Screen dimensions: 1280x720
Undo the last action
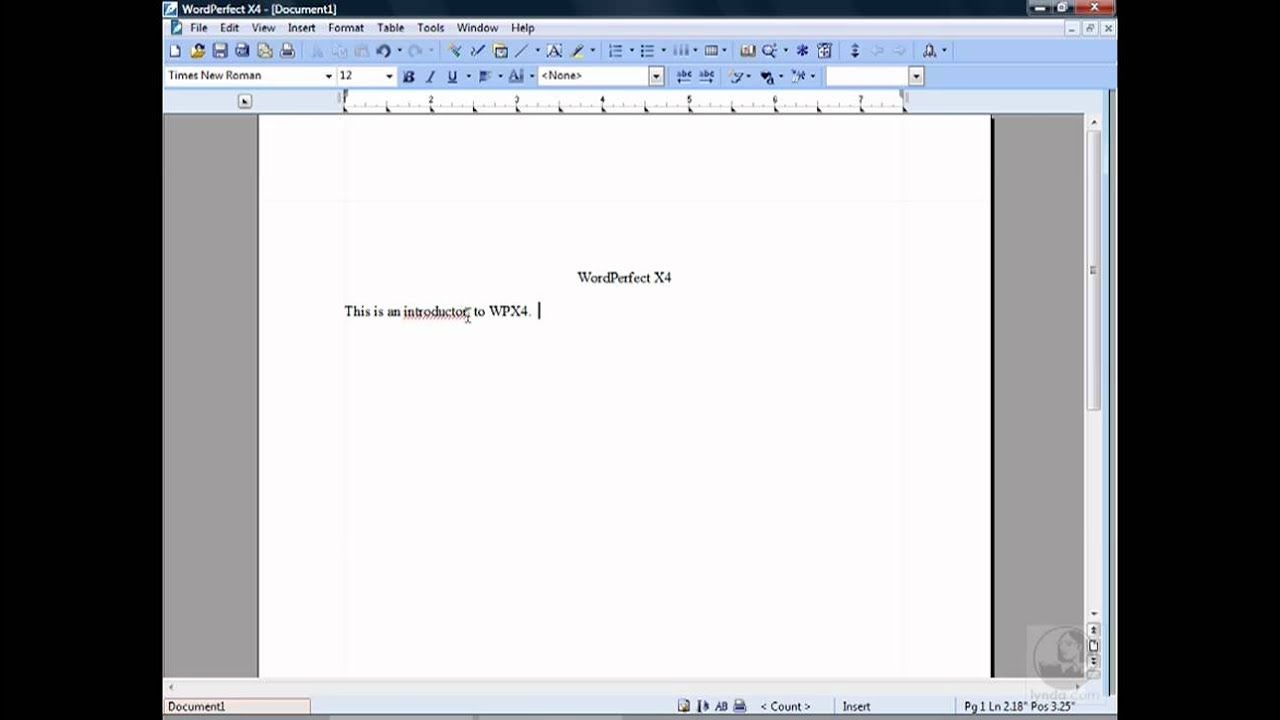tap(383, 51)
